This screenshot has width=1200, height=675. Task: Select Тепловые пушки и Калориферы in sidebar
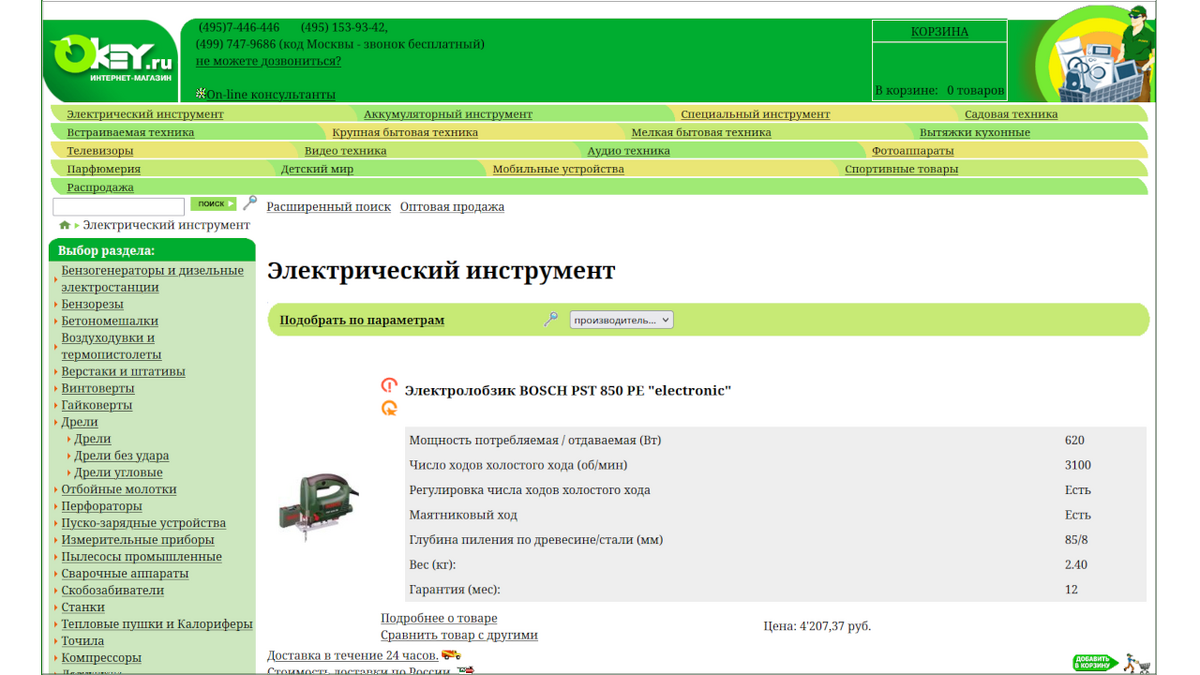pos(157,624)
